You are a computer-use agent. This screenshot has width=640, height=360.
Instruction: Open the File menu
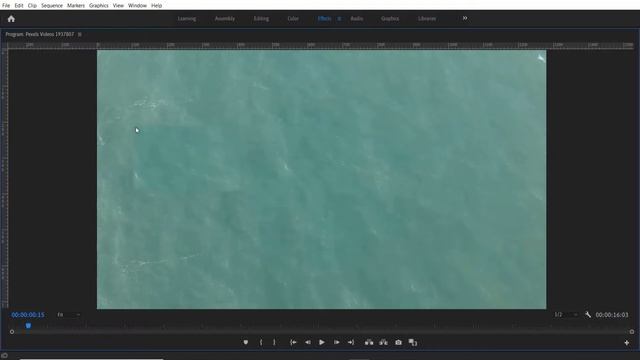6,6
